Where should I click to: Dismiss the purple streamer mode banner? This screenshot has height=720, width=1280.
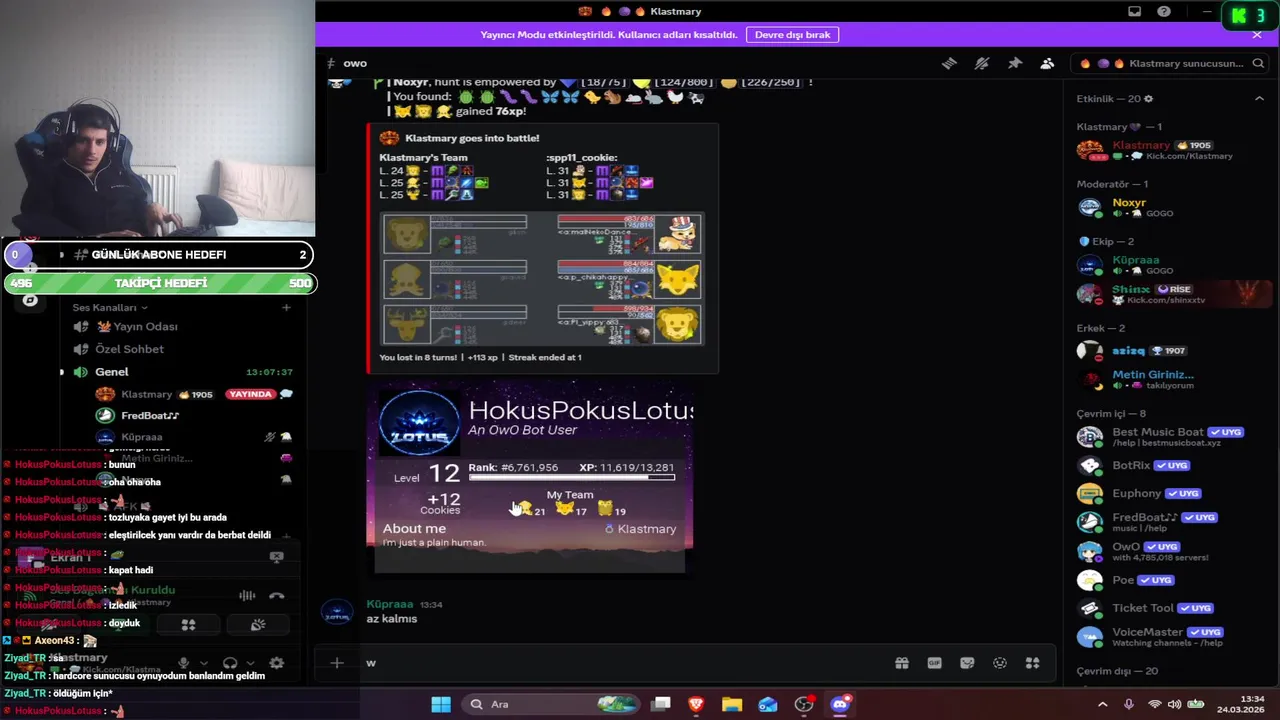1257,34
